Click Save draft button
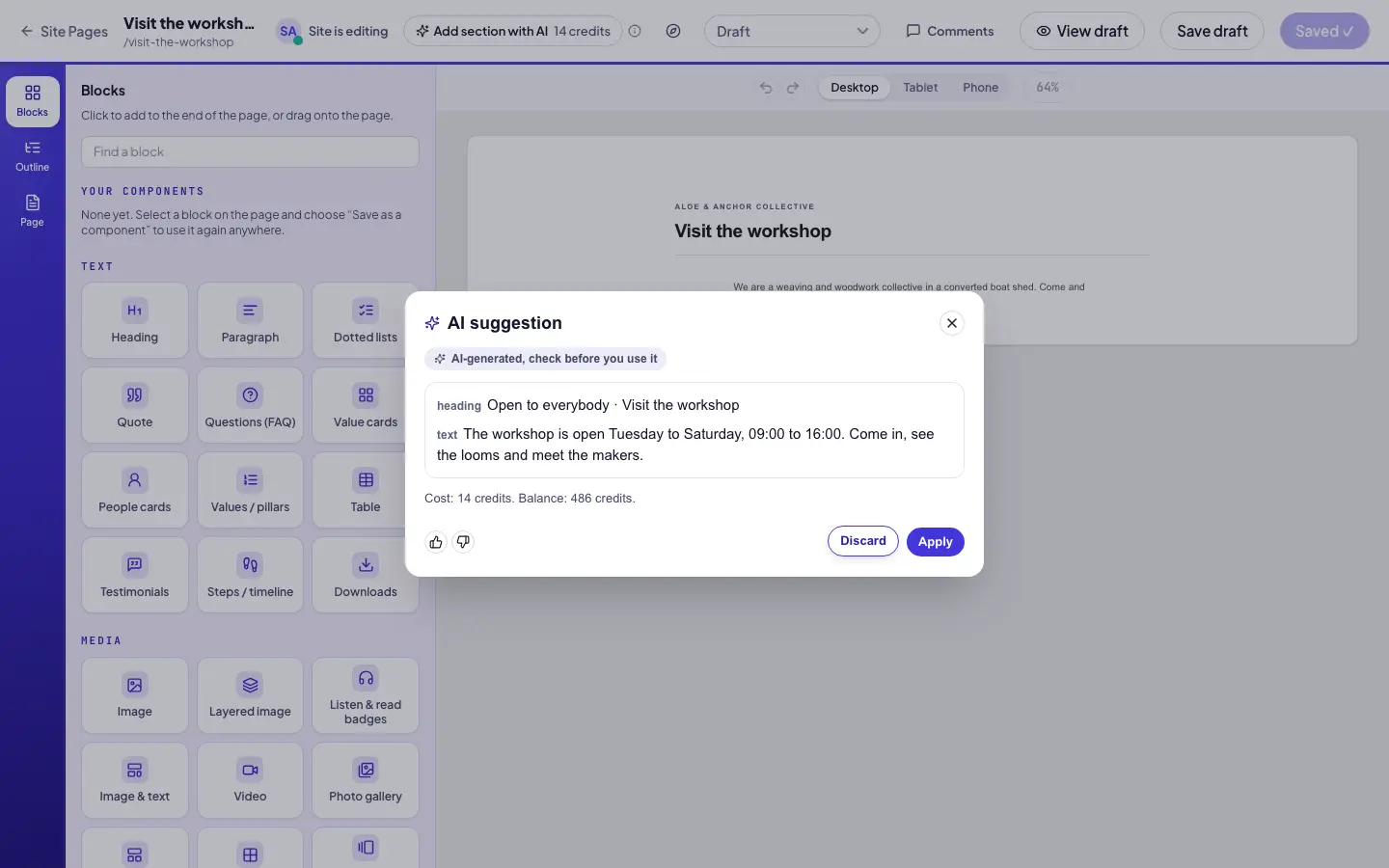The height and width of the screenshot is (868, 1389). (x=1212, y=31)
